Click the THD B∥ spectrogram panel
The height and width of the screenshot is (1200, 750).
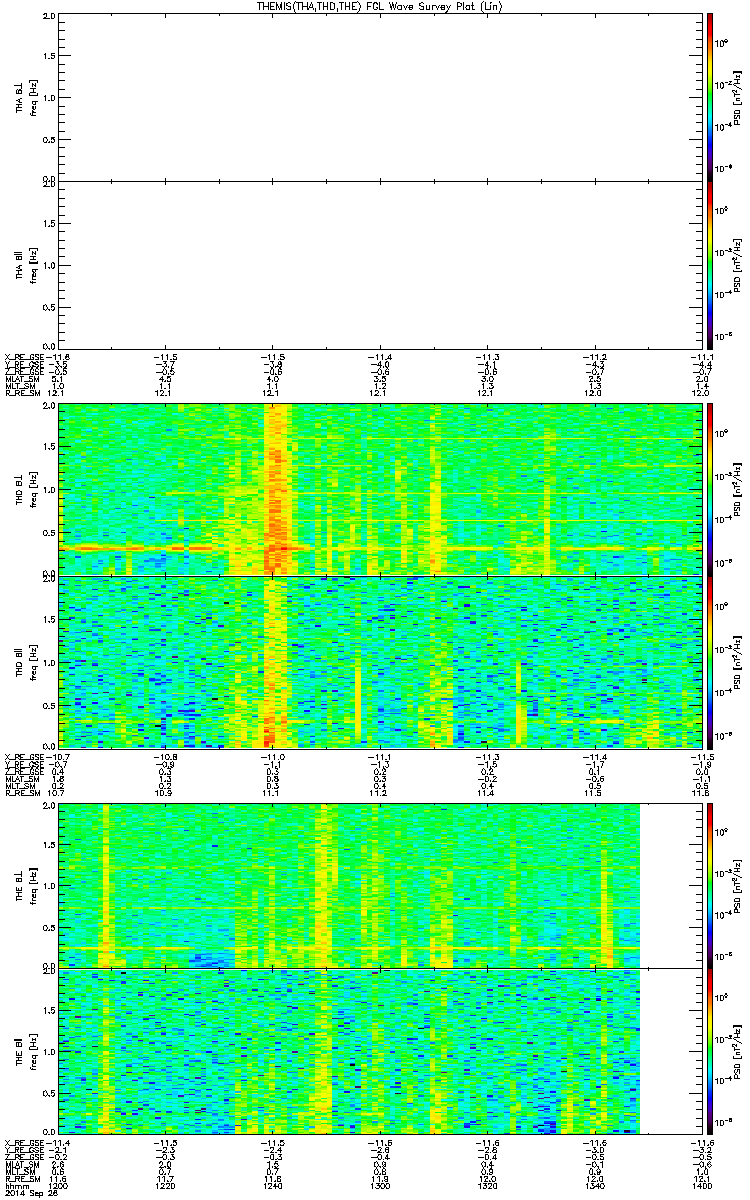(x=380, y=661)
